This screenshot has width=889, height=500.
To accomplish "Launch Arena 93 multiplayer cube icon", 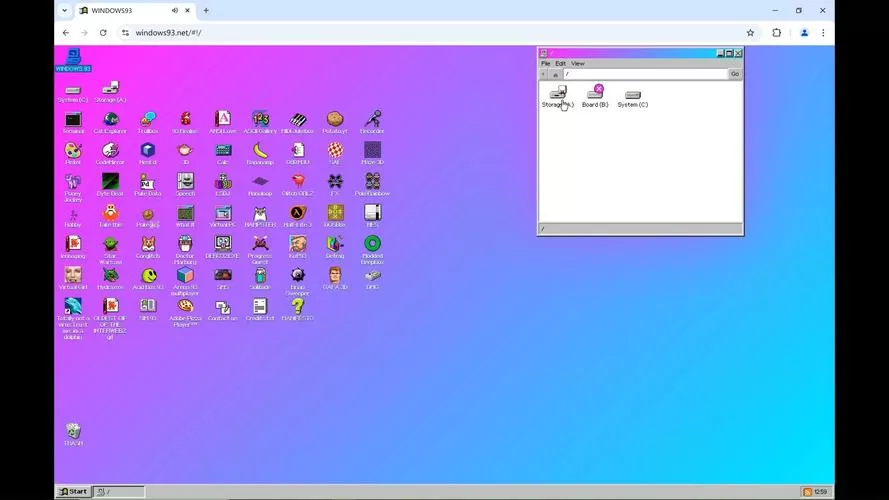I will click(x=185, y=281).
